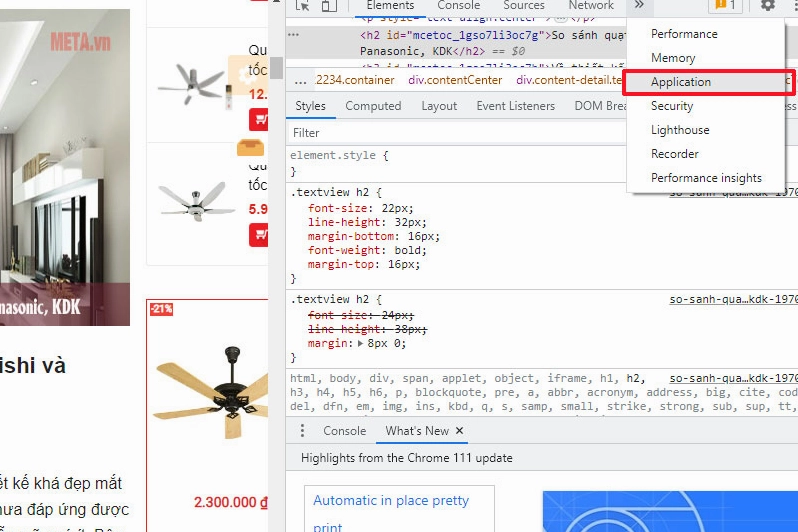Select div.content-detail breadcrumb
The width and height of the screenshot is (798, 532).
[569, 80]
